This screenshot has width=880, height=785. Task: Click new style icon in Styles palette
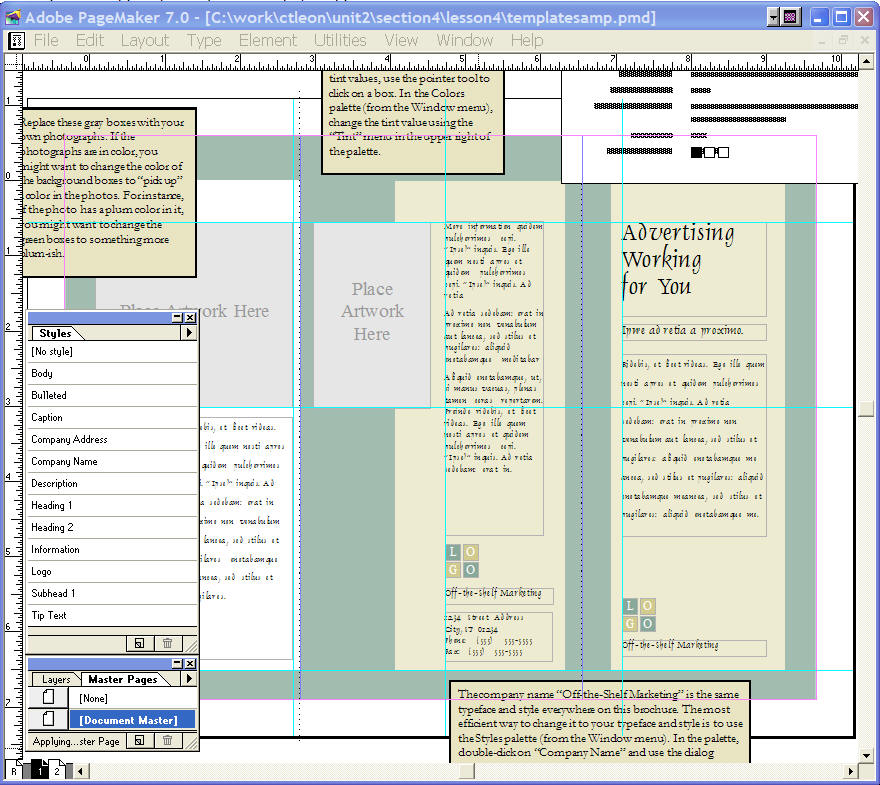[140, 644]
